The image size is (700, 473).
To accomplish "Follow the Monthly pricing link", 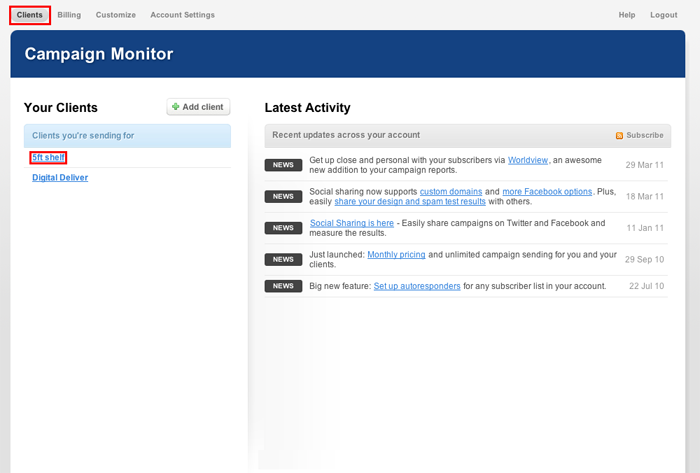I will click(x=396, y=255).
